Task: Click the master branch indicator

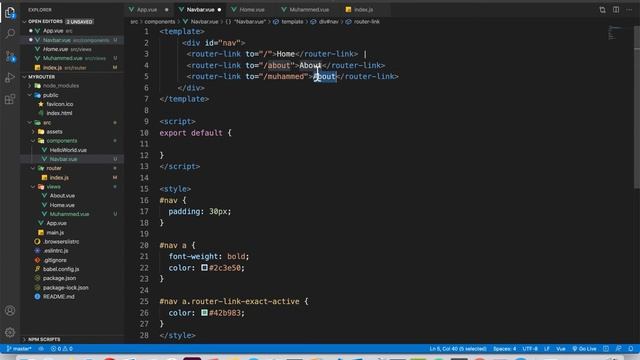Action: click(x=19, y=349)
